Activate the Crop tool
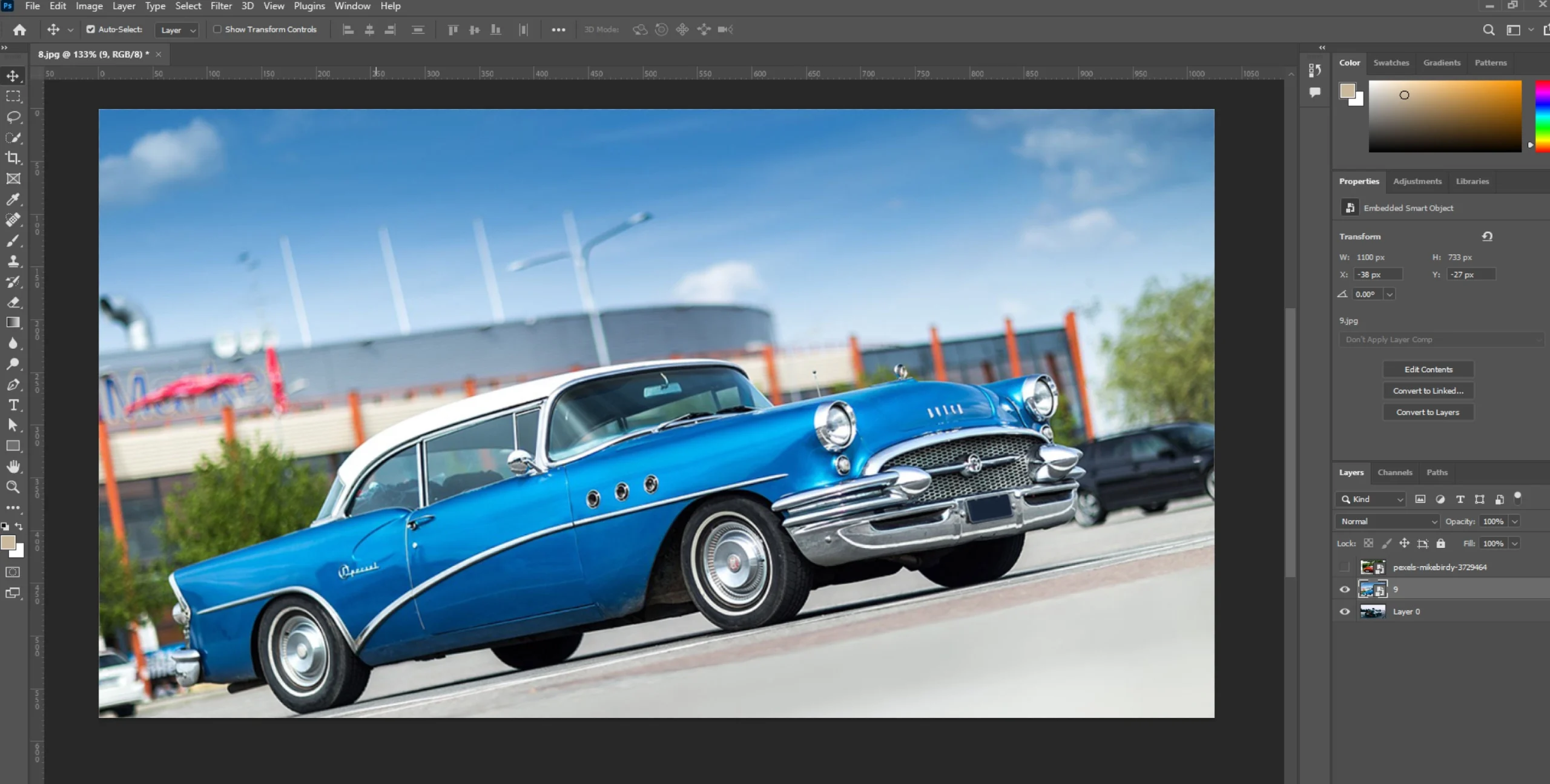This screenshot has width=1550, height=784. (x=13, y=158)
